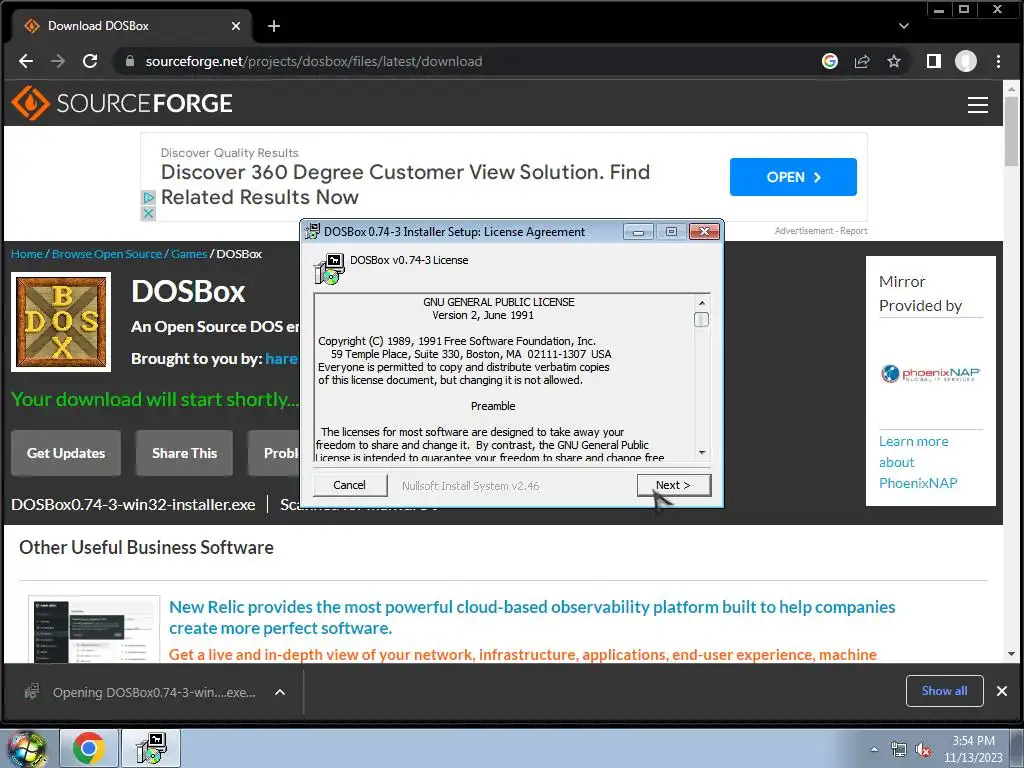
Task: Close the Download DOSBox tab
Action: [236, 26]
